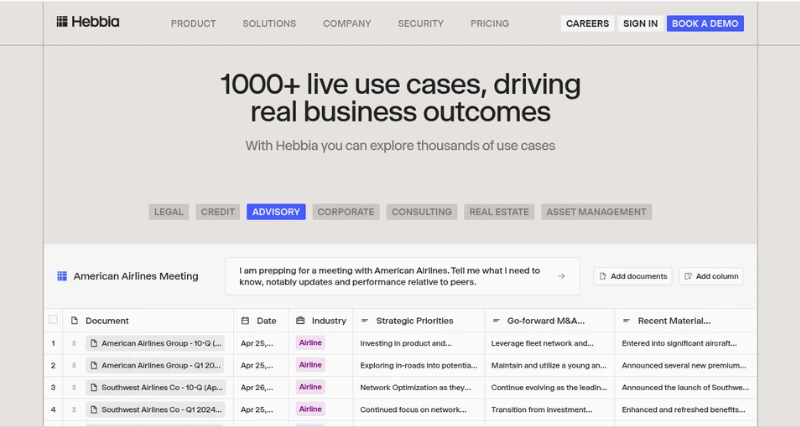This screenshot has width=800, height=427.
Task: Expand the Solutions navigation menu
Action: (x=269, y=23)
